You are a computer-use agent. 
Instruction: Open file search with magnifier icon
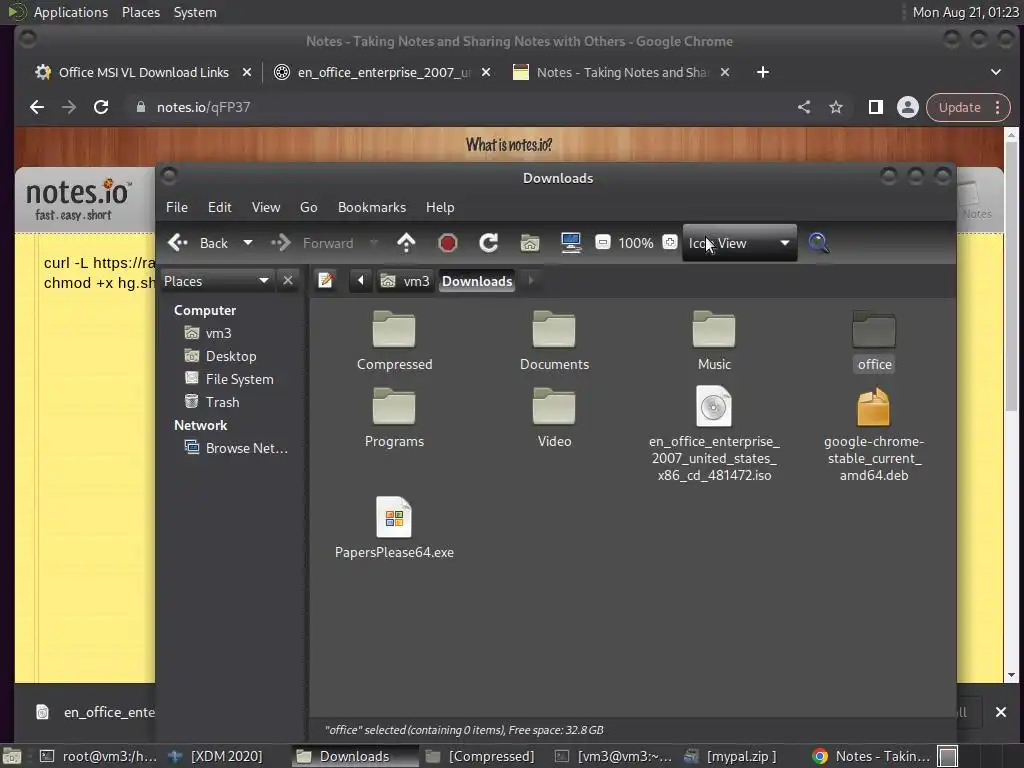click(x=818, y=243)
